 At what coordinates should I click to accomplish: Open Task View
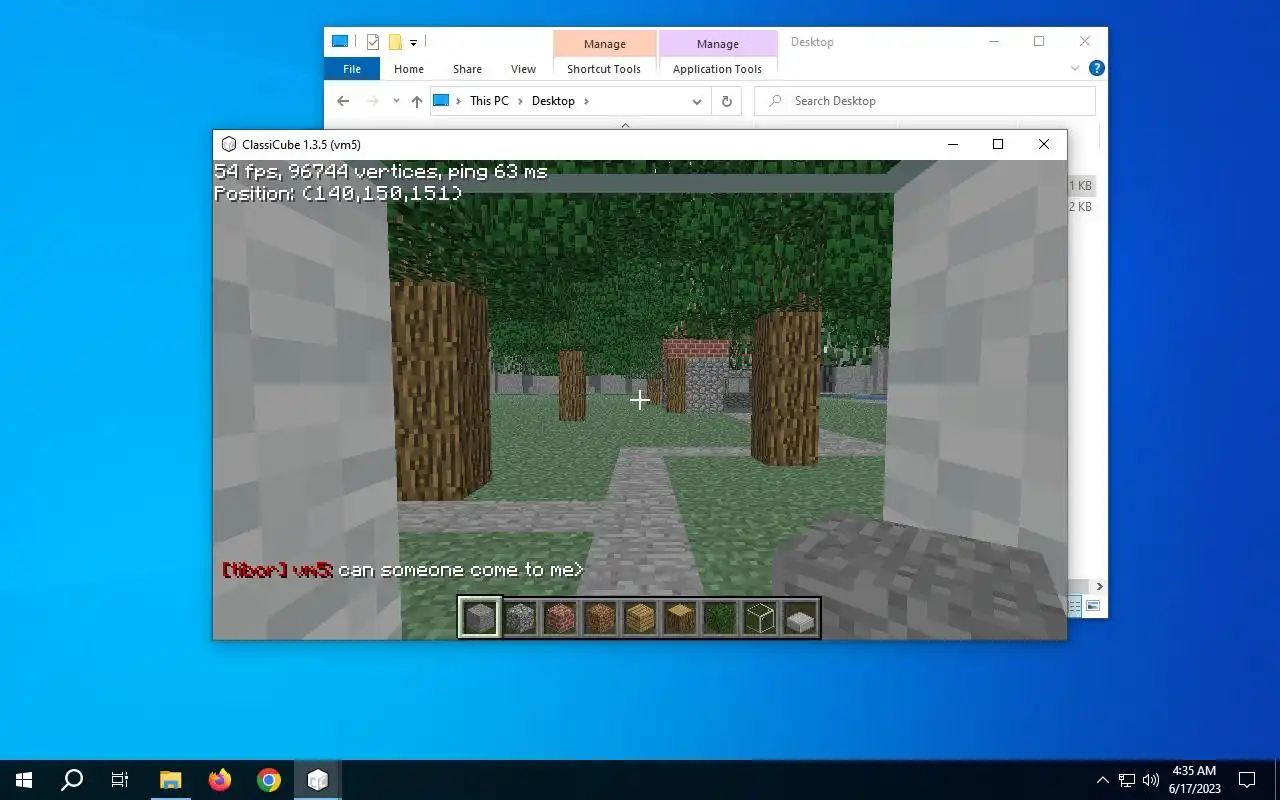point(120,780)
